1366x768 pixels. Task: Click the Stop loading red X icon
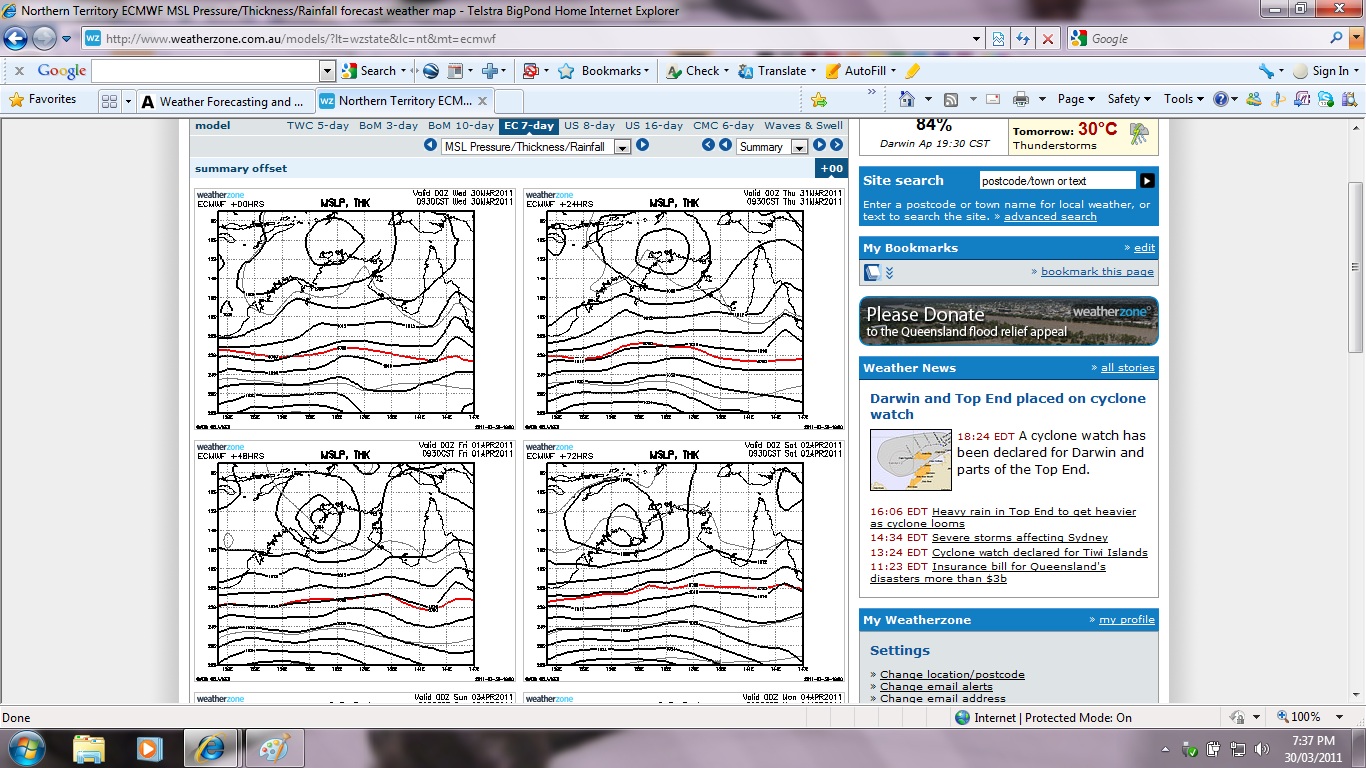pyautogui.click(x=1047, y=38)
